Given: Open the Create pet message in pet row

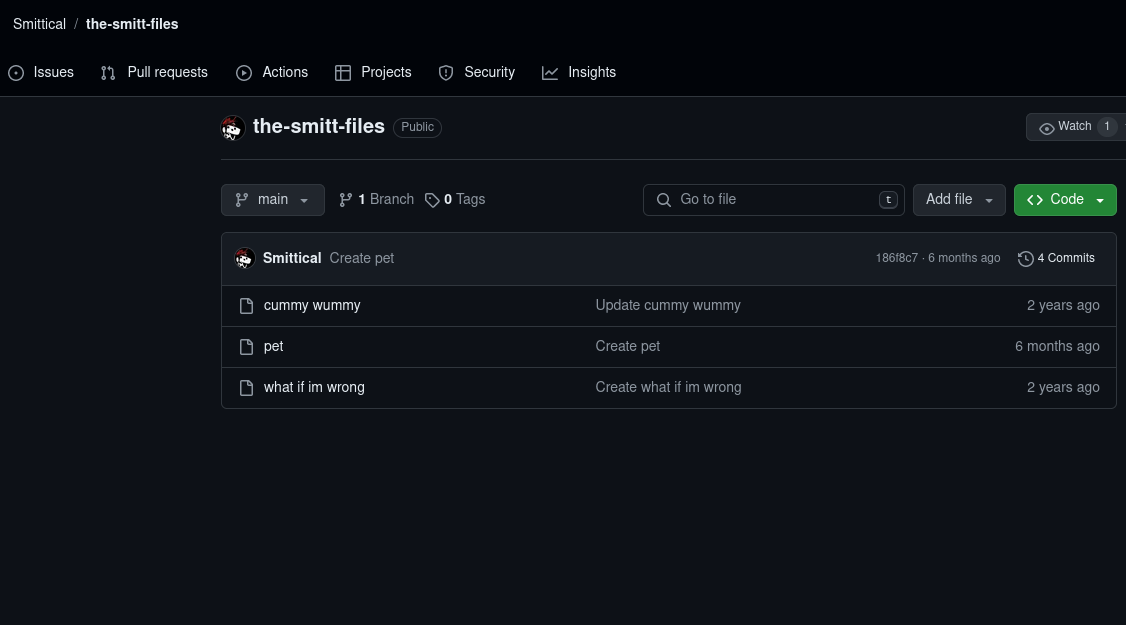Looking at the screenshot, I should 628,346.
